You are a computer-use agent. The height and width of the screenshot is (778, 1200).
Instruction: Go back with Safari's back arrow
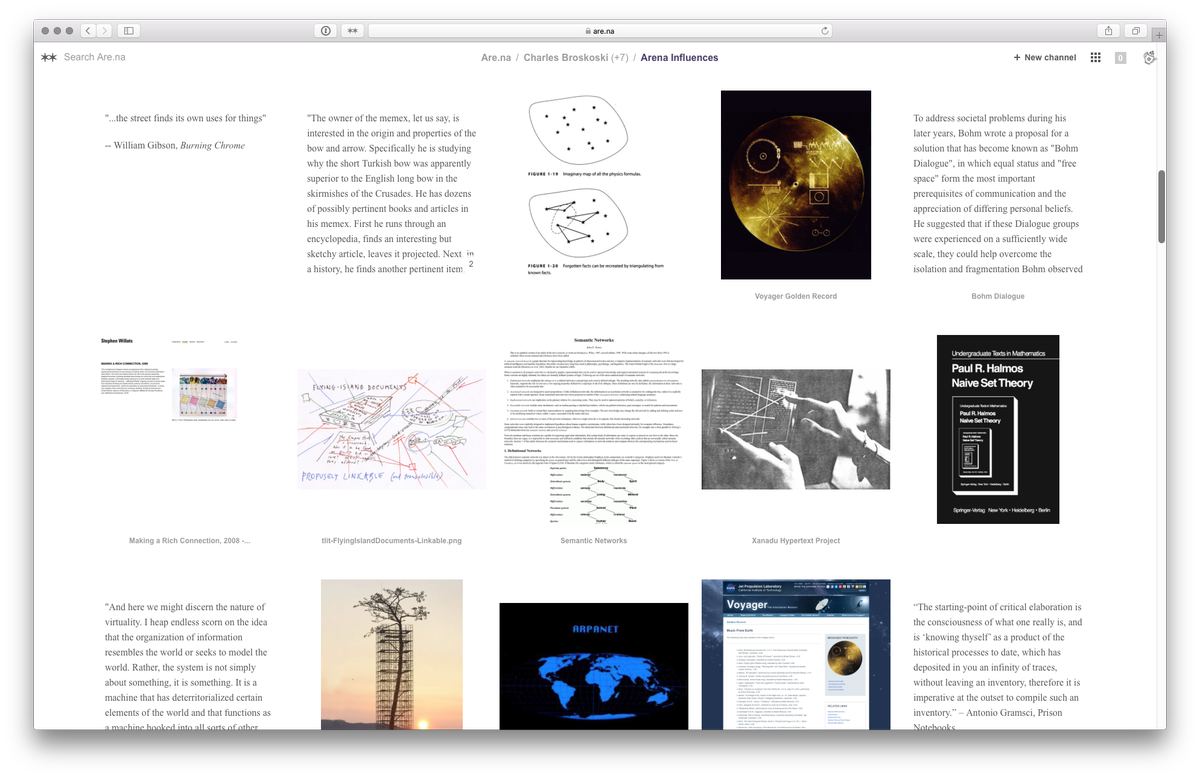coord(88,31)
